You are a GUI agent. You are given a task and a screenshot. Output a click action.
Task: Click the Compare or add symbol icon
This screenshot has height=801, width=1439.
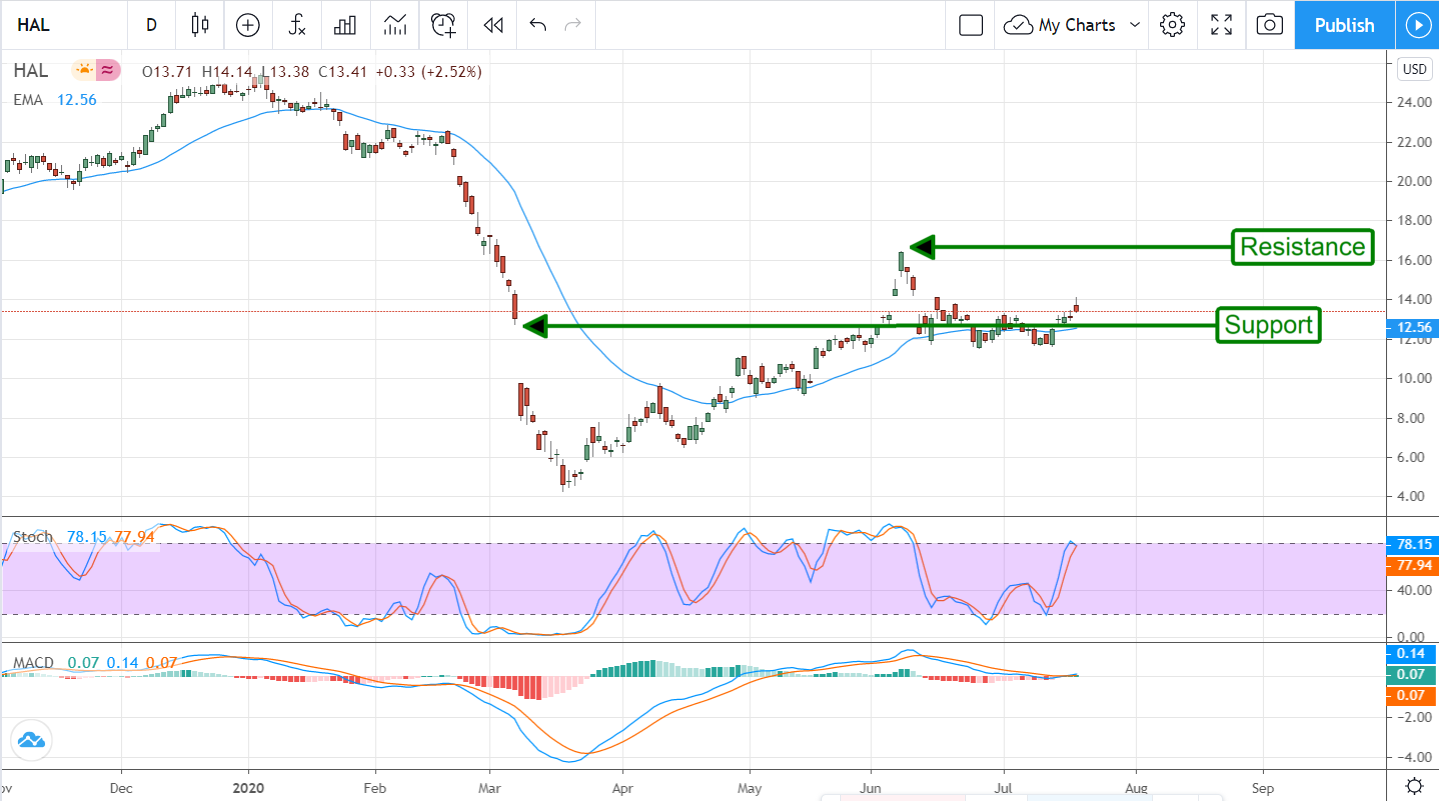coord(247,25)
